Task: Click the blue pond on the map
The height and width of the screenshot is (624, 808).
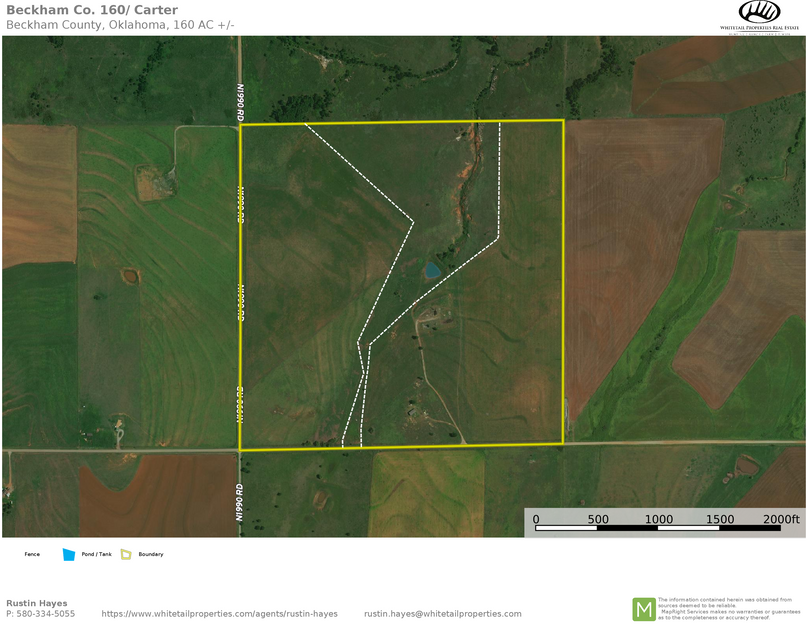Action: pos(432,270)
